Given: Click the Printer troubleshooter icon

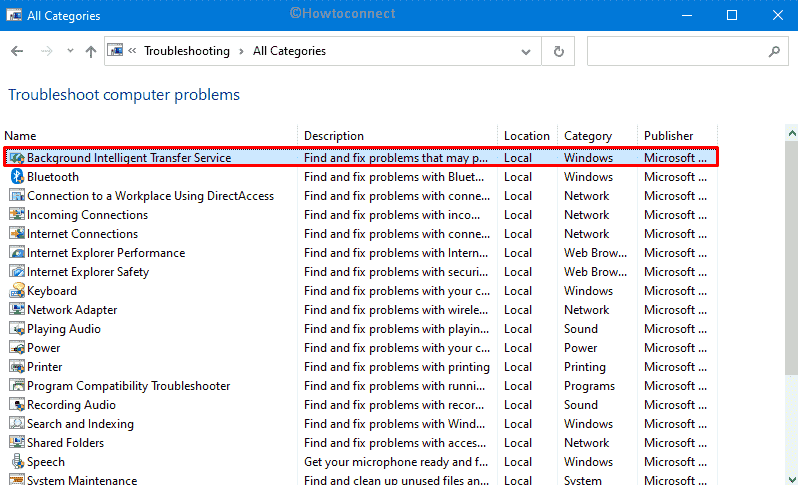Looking at the screenshot, I should pos(17,366).
